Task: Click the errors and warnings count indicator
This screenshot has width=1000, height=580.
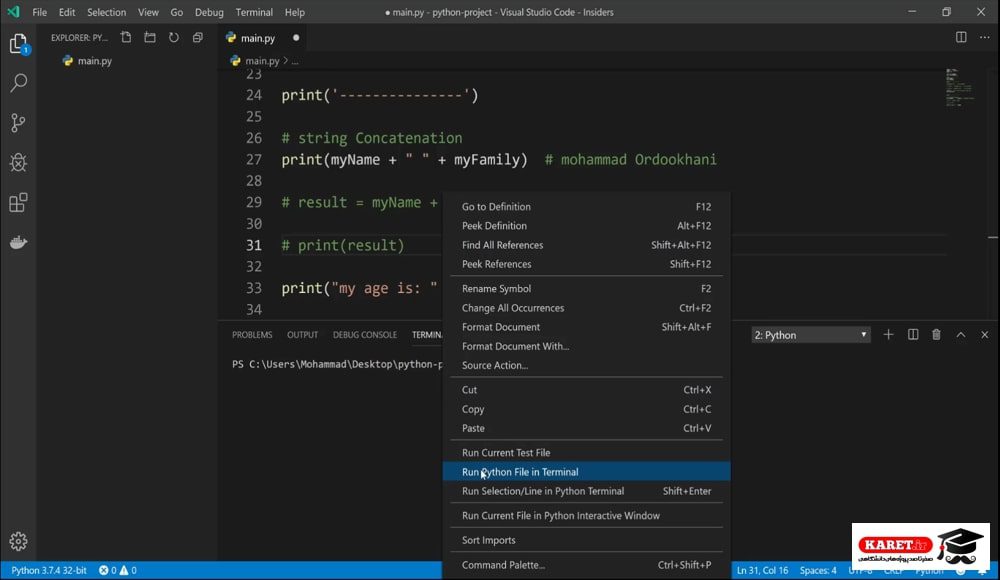Action: click(x=118, y=570)
